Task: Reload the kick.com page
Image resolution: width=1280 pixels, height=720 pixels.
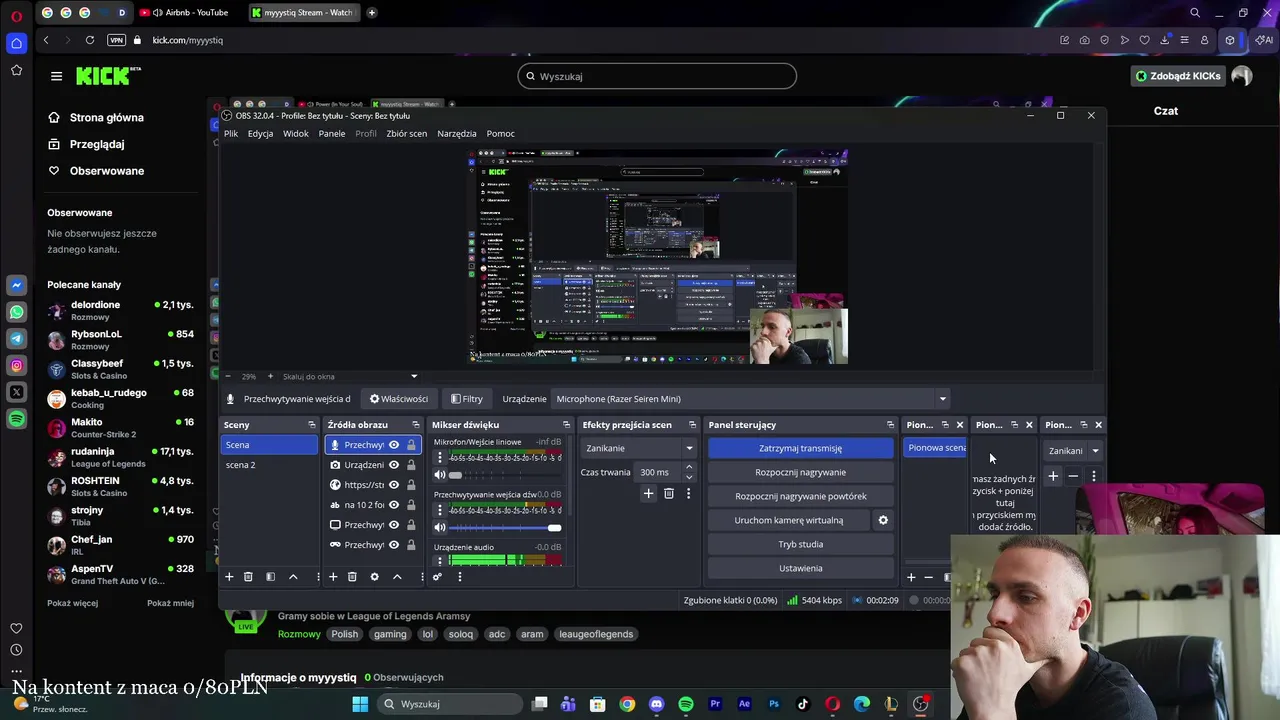Action: (x=90, y=40)
